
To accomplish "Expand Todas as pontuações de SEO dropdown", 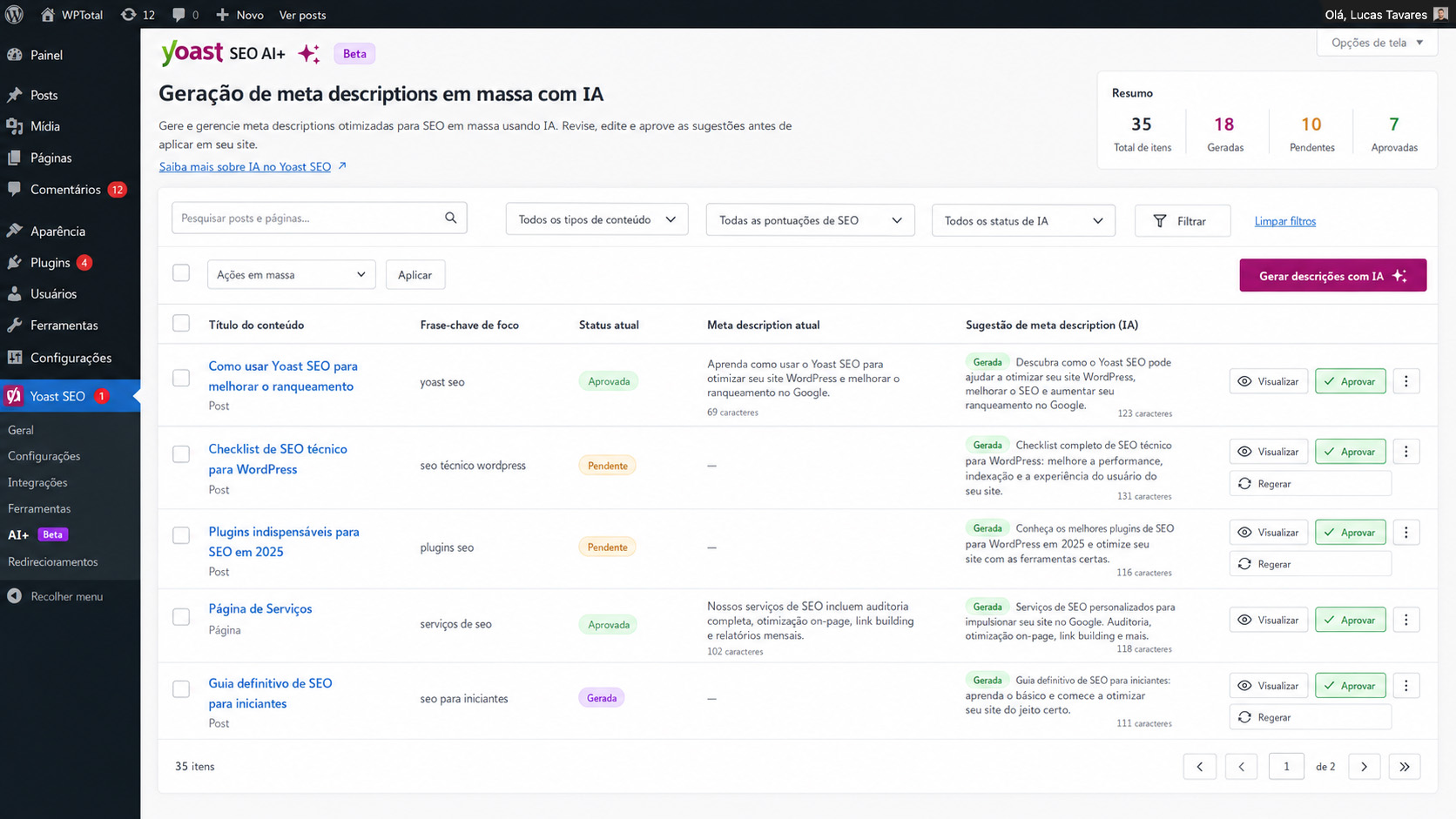I will pyautogui.click(x=811, y=220).
